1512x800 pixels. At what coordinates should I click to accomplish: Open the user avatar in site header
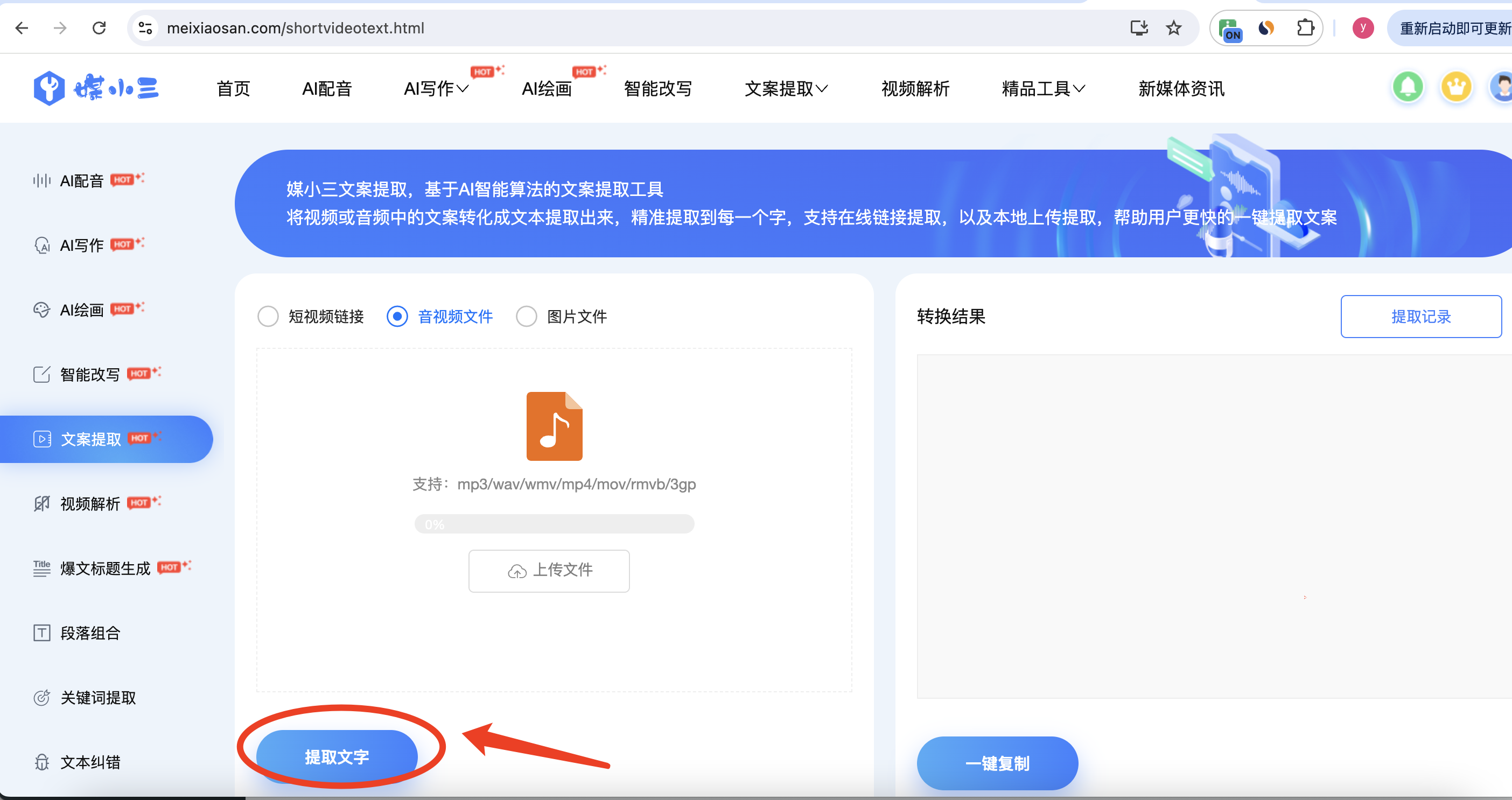1501,87
